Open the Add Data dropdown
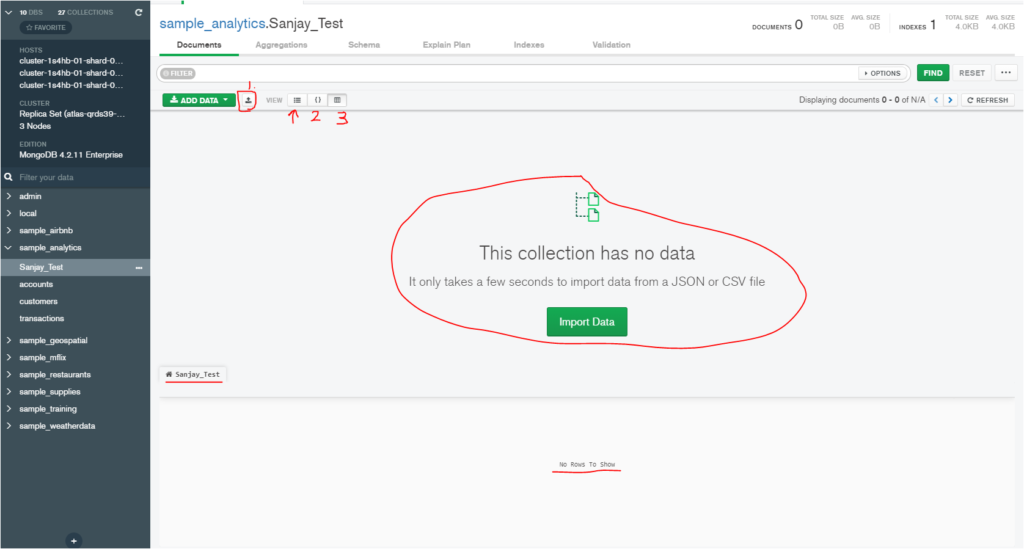 (x=199, y=100)
